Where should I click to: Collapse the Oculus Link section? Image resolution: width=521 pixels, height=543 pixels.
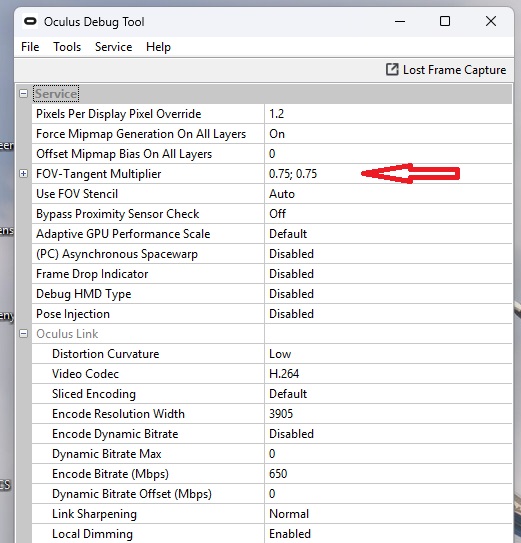pyautogui.click(x=24, y=333)
